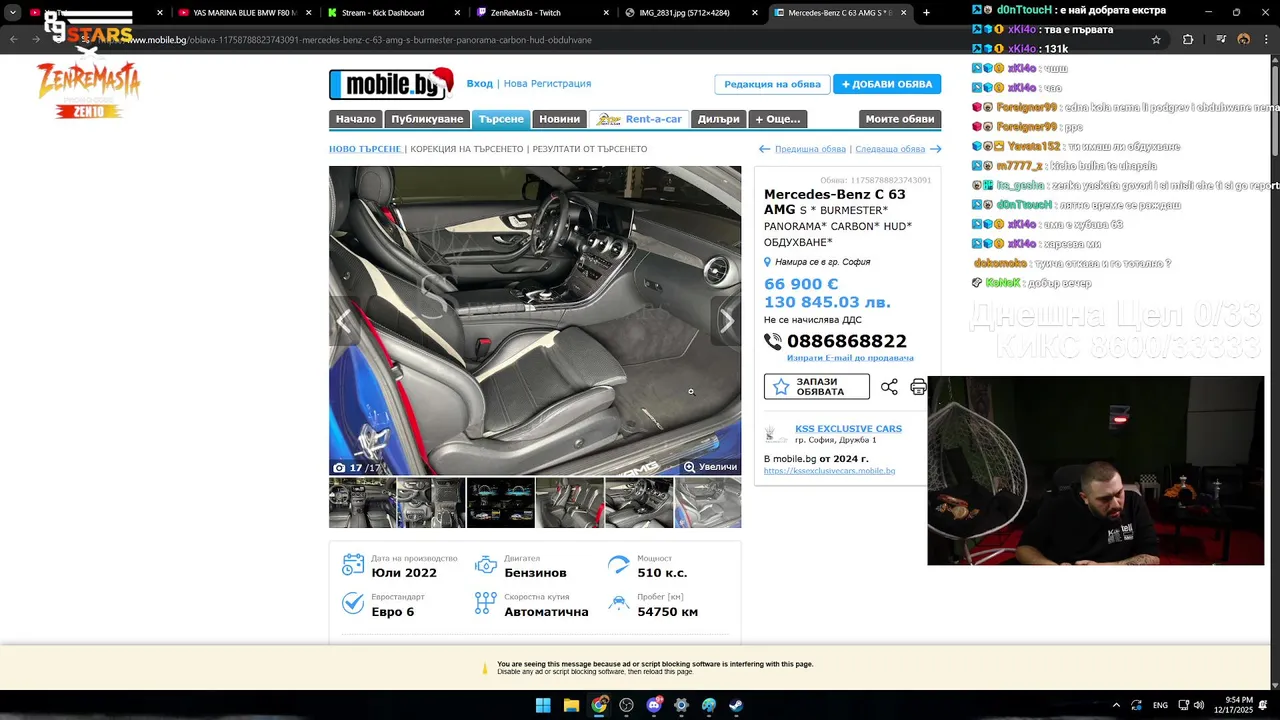
Task: Click the production date calendar icon
Action: (353, 565)
